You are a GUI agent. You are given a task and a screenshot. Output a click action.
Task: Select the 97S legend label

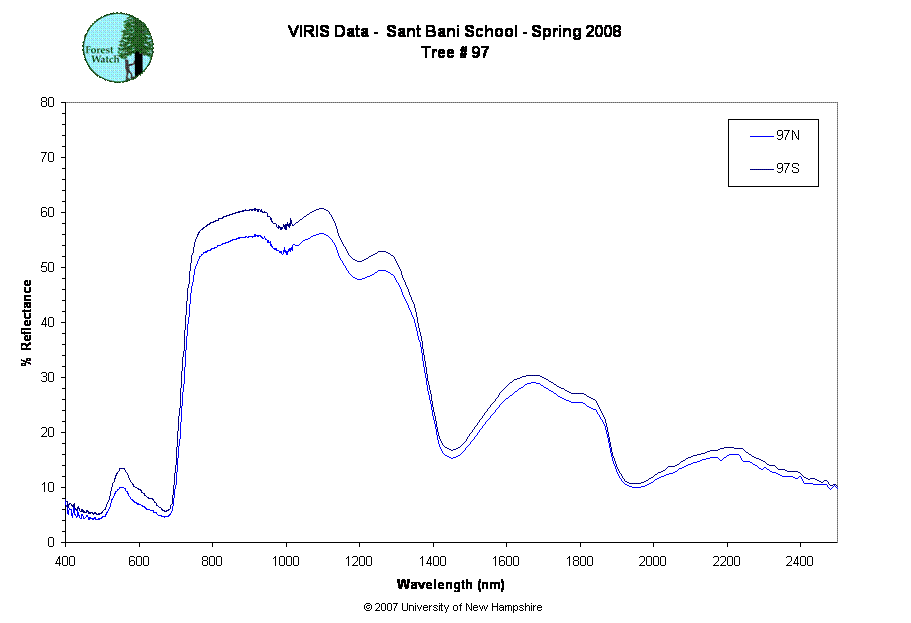[x=788, y=169]
